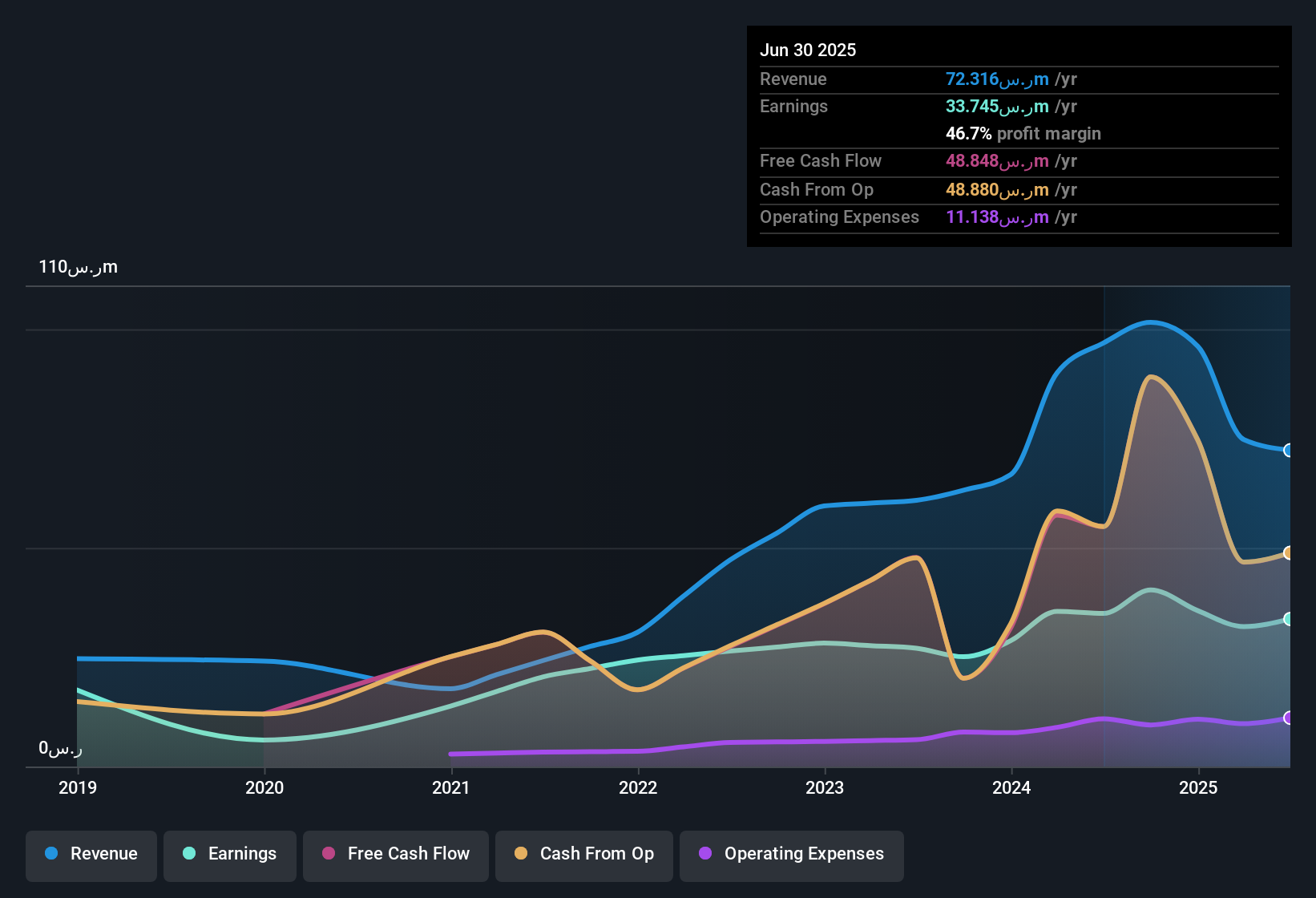Select the 2023 axis label
Image resolution: width=1316 pixels, height=898 pixels.
pos(826,788)
